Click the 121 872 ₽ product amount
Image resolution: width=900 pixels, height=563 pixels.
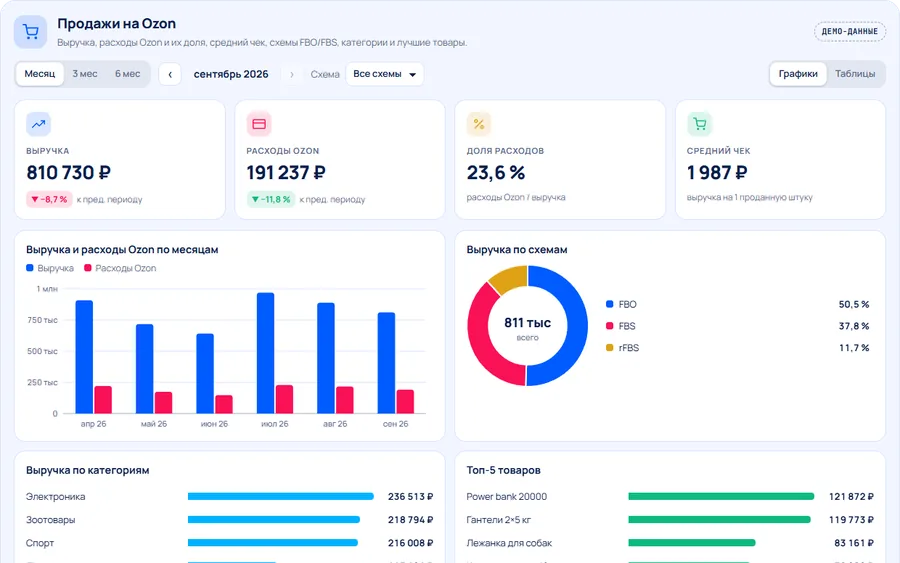click(851, 496)
